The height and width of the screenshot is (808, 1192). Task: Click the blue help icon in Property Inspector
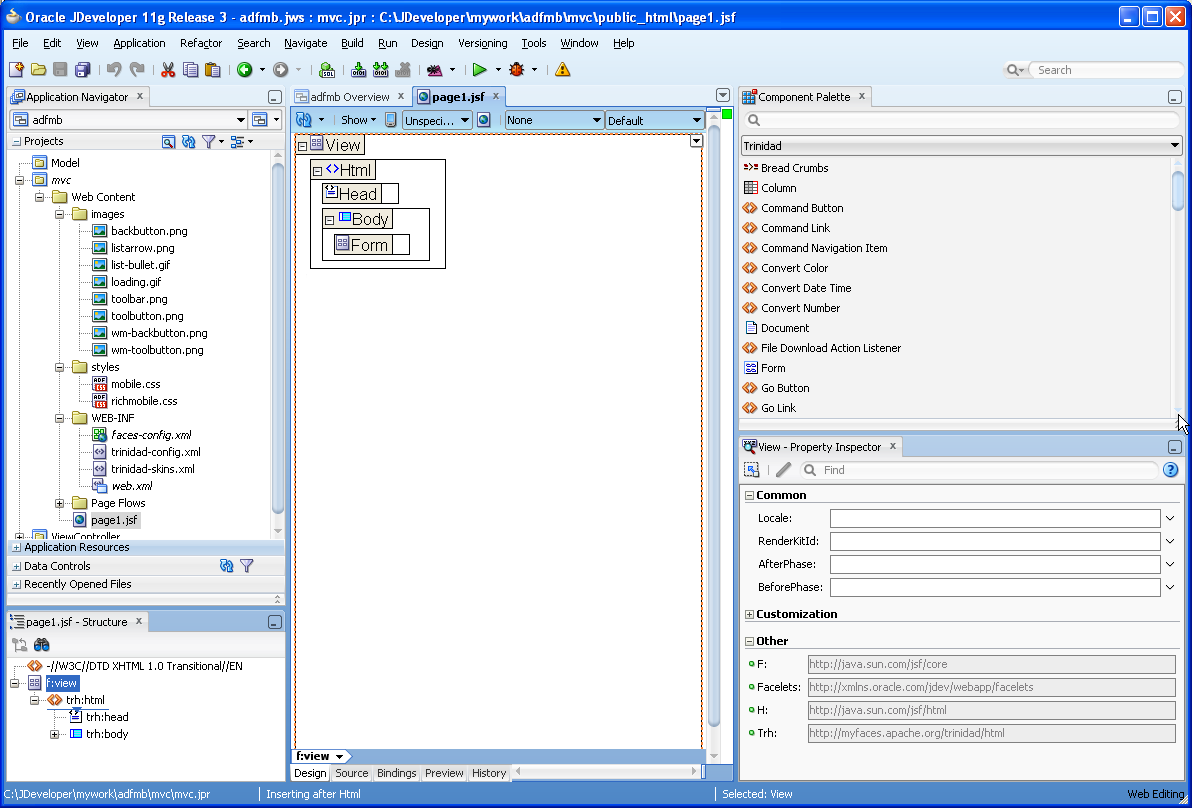[x=1171, y=470]
